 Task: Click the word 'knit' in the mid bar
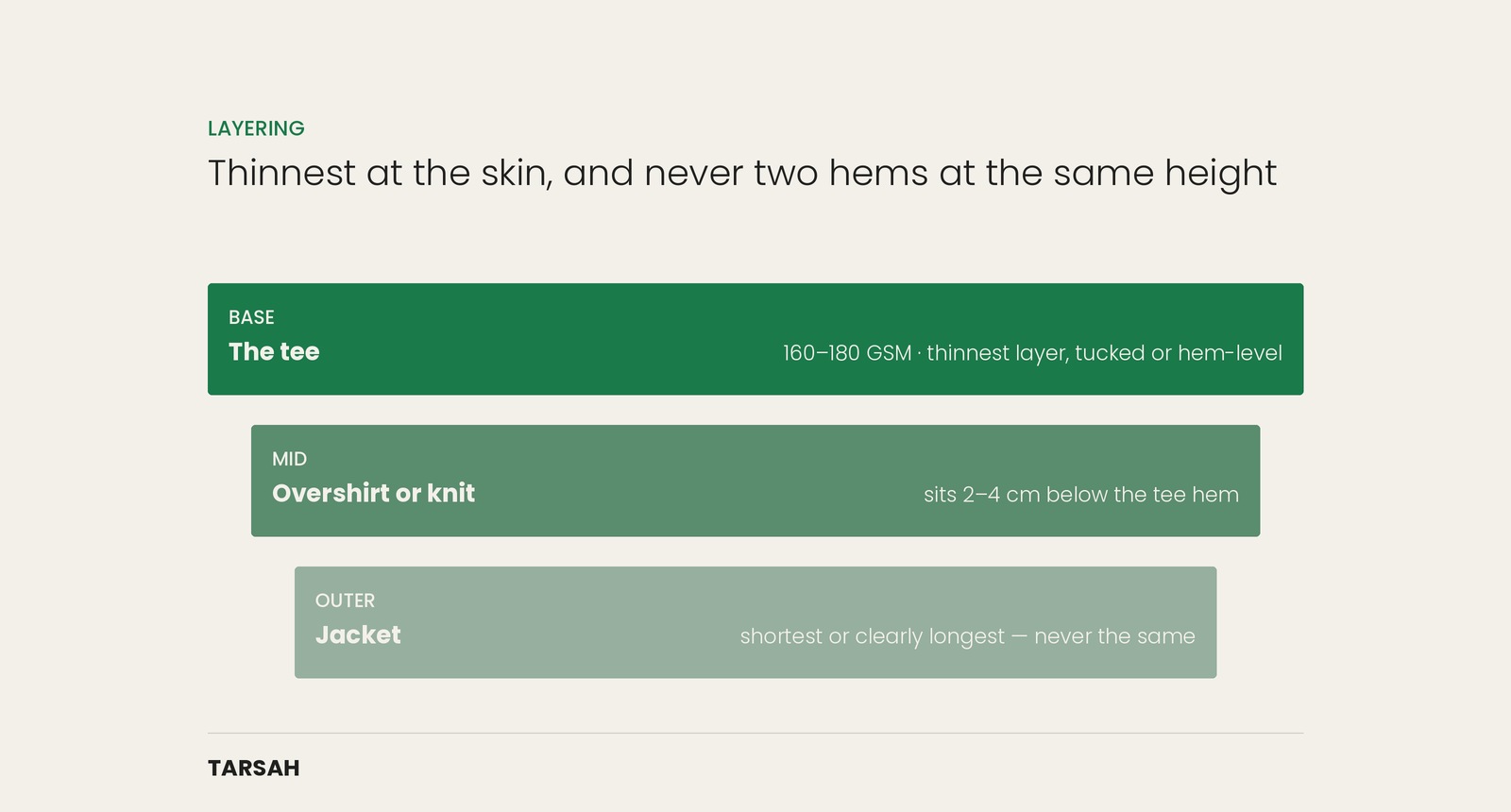(x=450, y=493)
